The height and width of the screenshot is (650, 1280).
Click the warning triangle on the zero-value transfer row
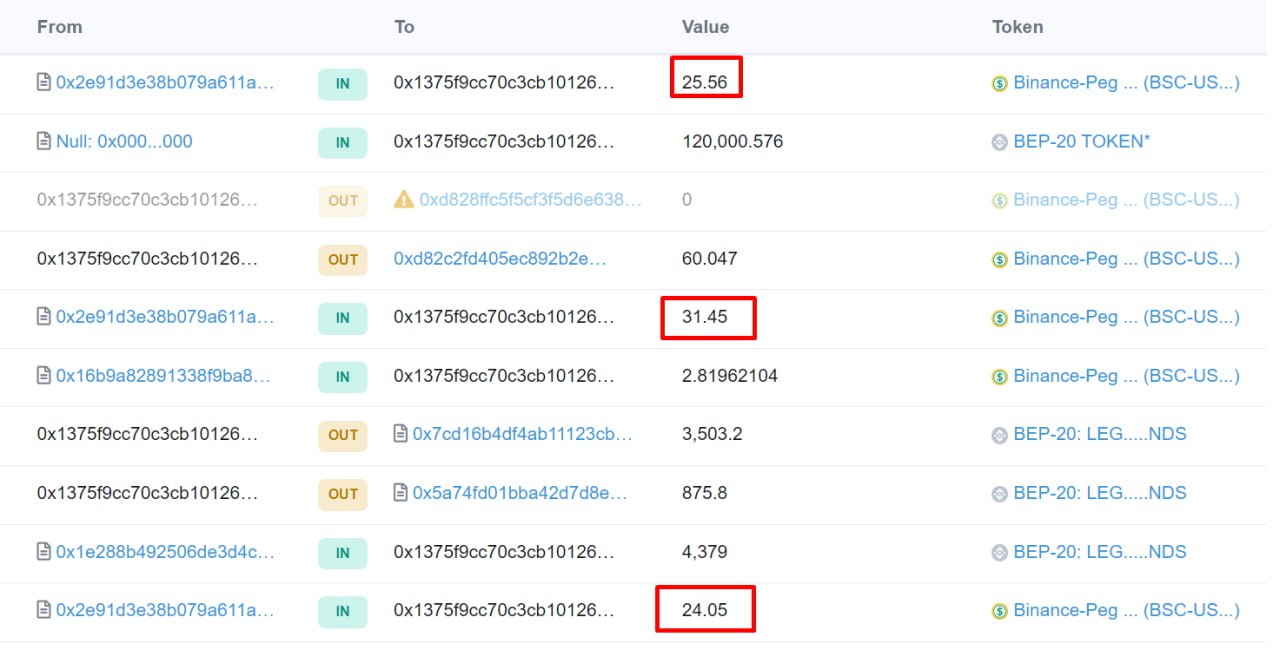(403, 200)
